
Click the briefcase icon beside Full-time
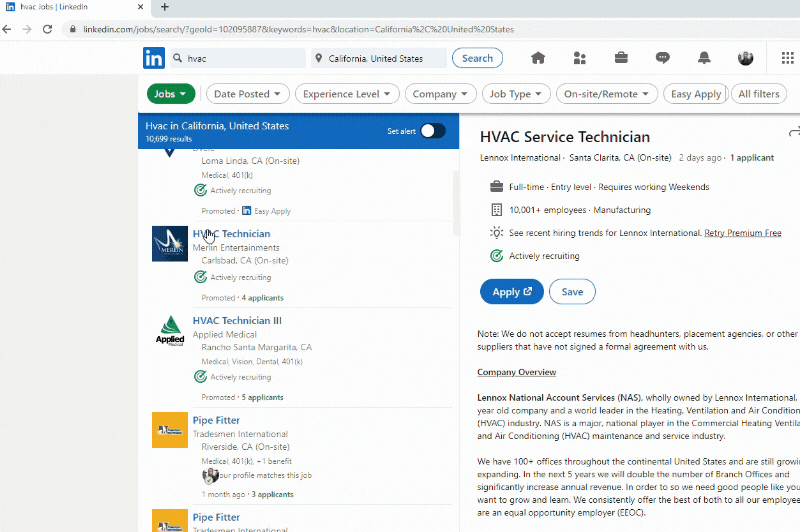[x=496, y=187]
